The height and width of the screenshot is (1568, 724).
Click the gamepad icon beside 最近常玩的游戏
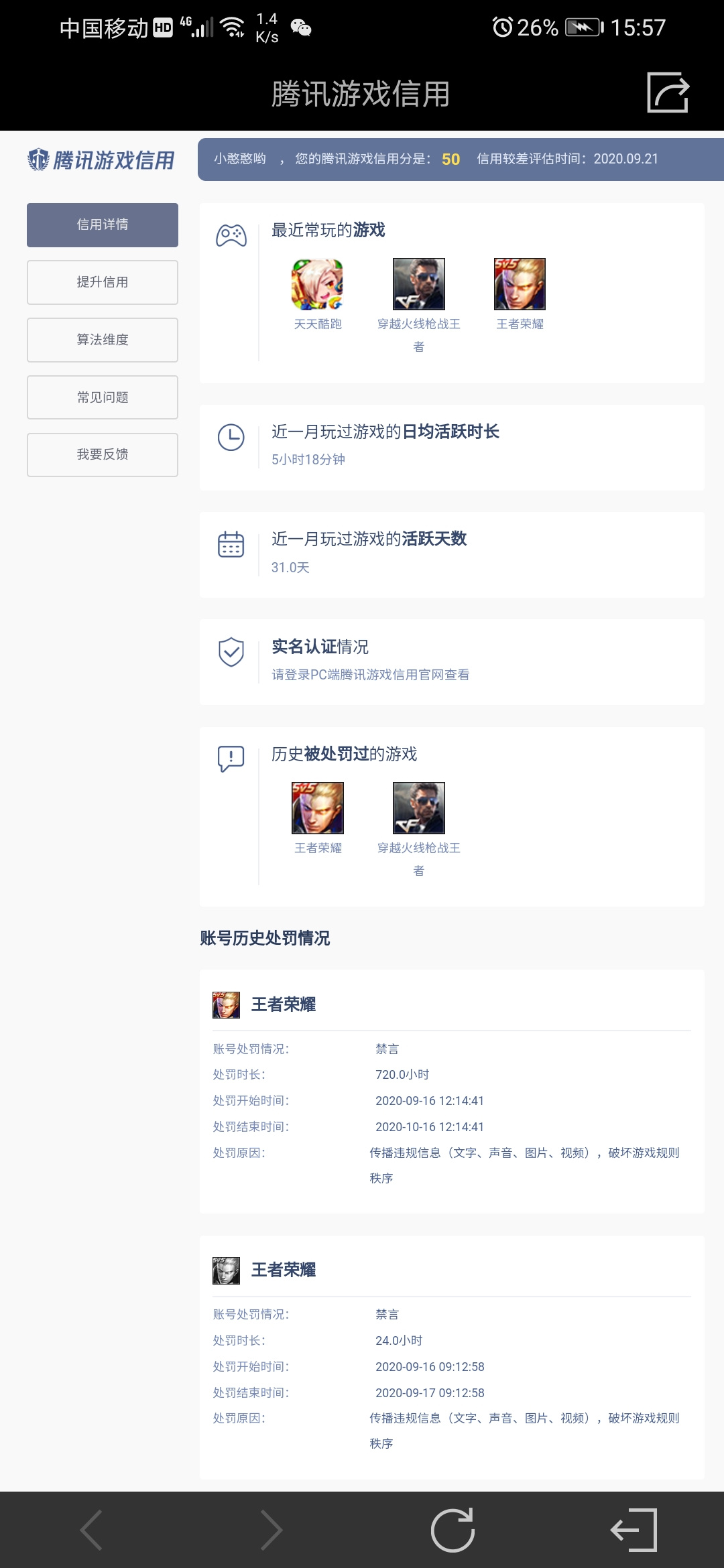tap(231, 235)
